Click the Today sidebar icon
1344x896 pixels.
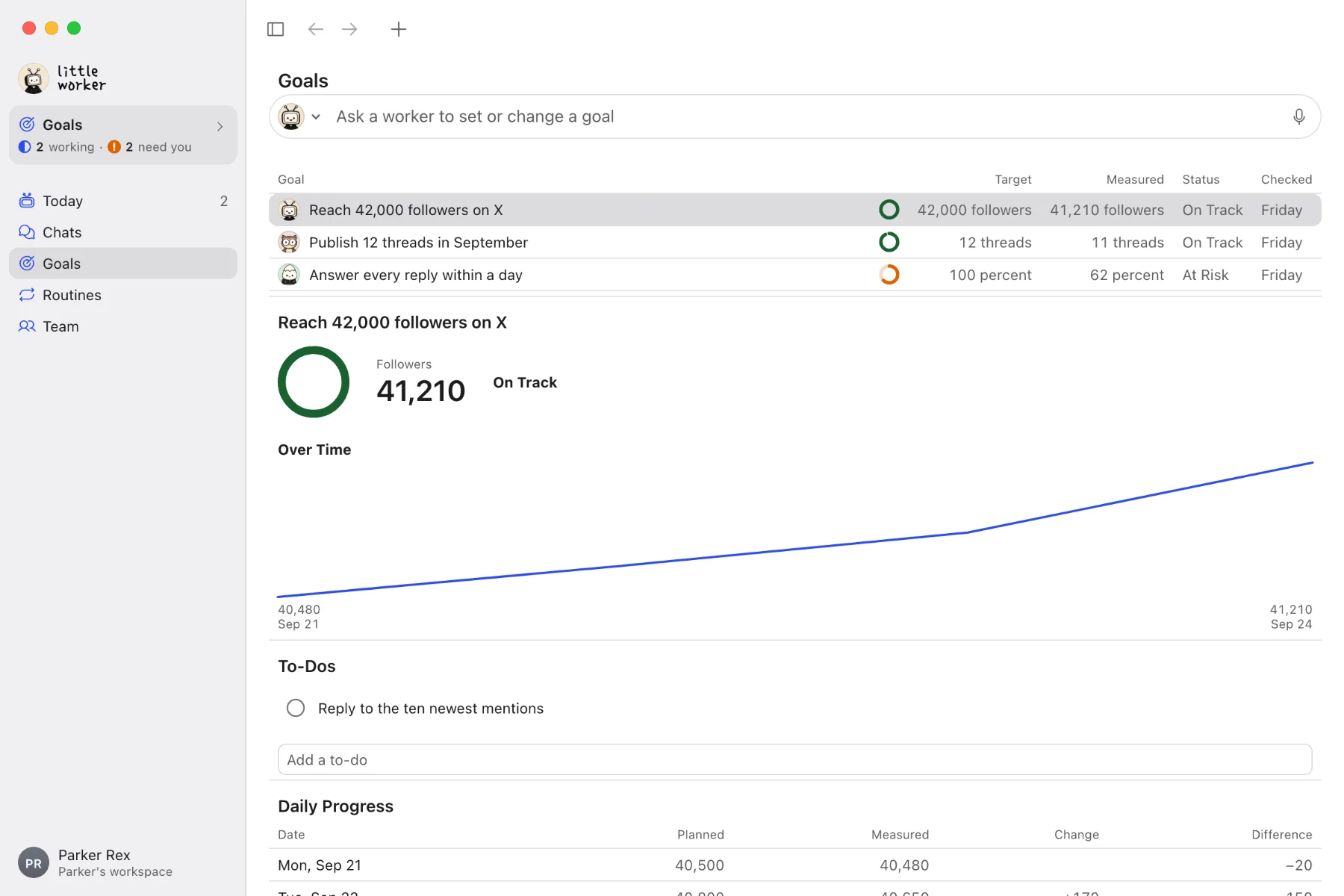[x=27, y=200]
